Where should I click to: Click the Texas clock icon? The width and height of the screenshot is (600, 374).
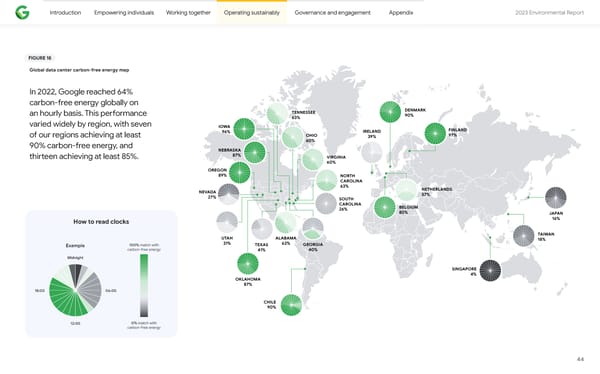point(262,229)
